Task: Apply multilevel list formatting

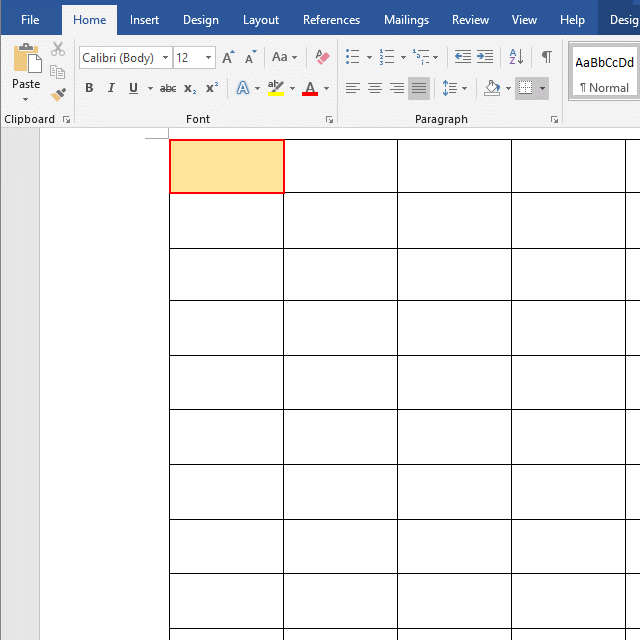Action: 421,57
